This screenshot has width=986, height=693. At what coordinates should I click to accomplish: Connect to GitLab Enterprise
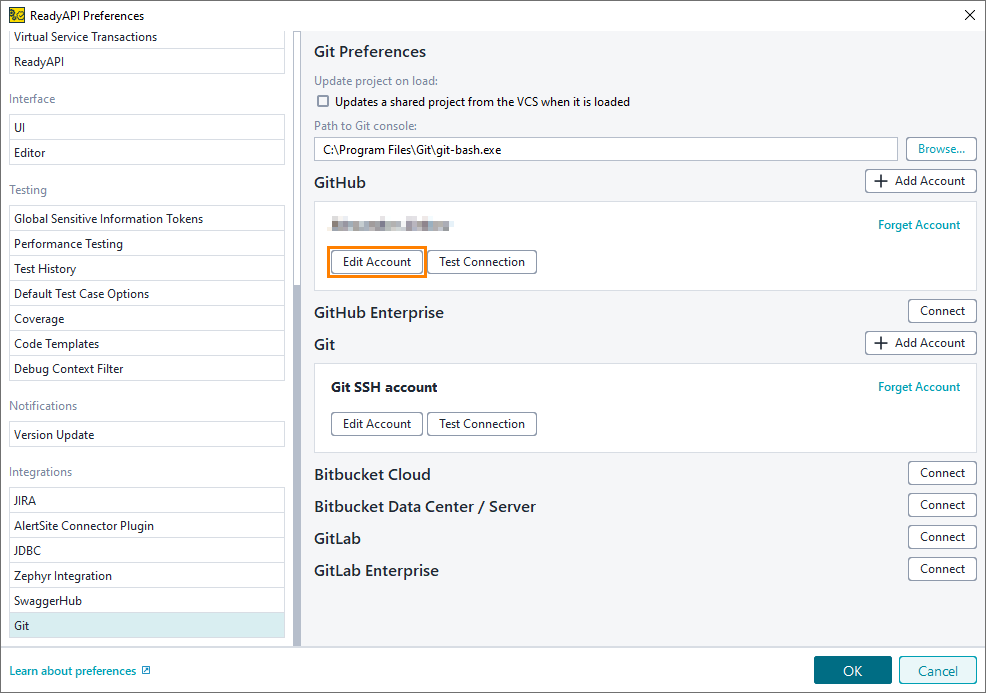(x=942, y=569)
